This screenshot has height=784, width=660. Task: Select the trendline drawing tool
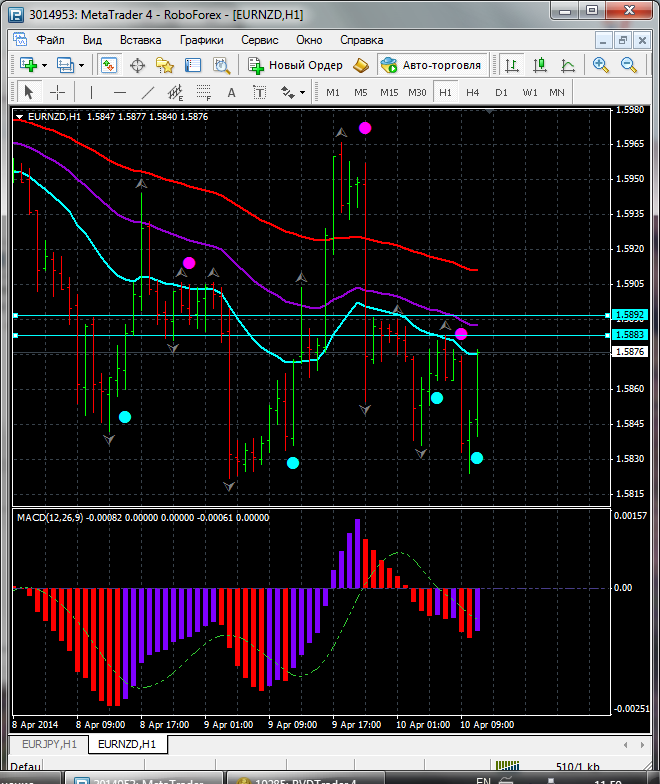point(148,92)
